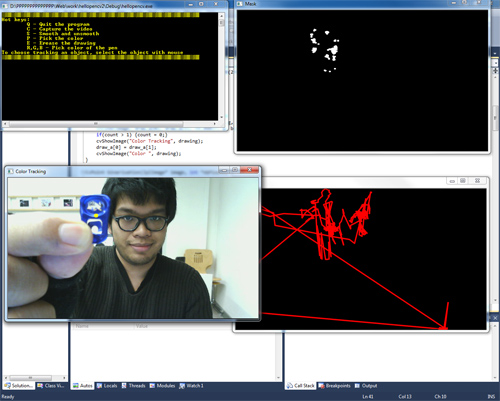Switch to the Output tab
Screen dimensions: 500x401
click(x=366, y=386)
